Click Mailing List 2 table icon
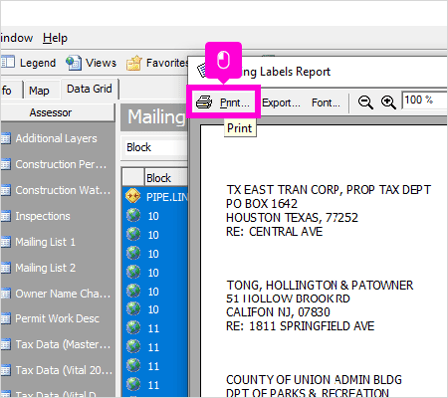448x398 pixels. pos(6,268)
